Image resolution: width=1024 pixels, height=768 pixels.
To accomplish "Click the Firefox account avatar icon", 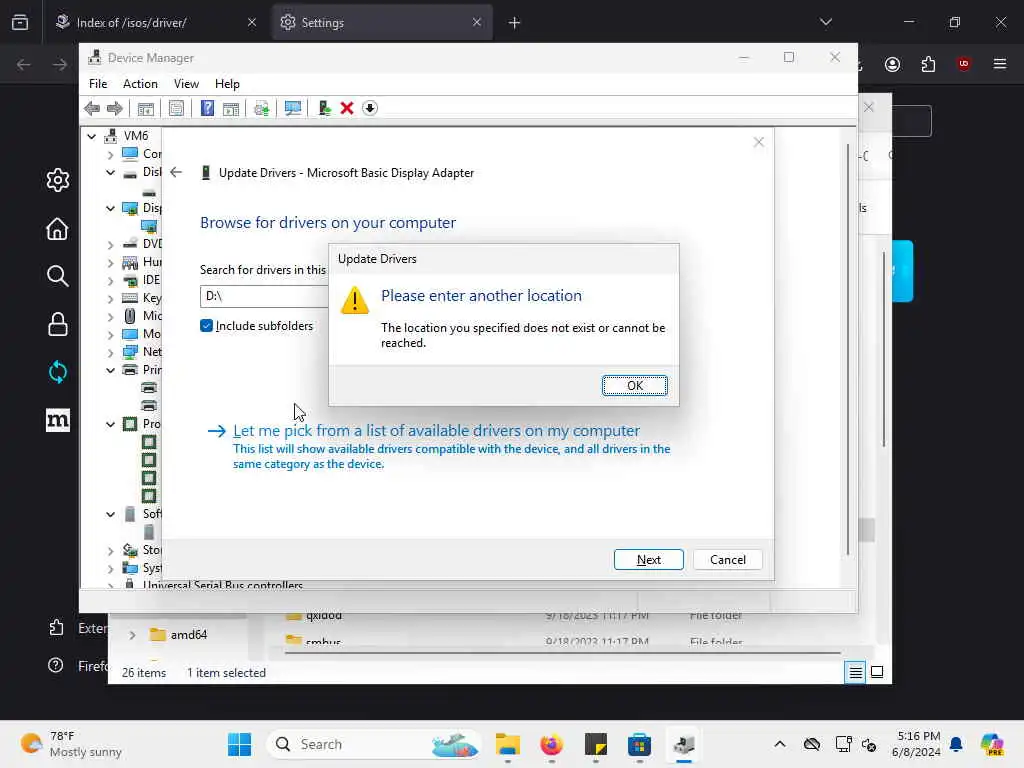I will [892, 64].
